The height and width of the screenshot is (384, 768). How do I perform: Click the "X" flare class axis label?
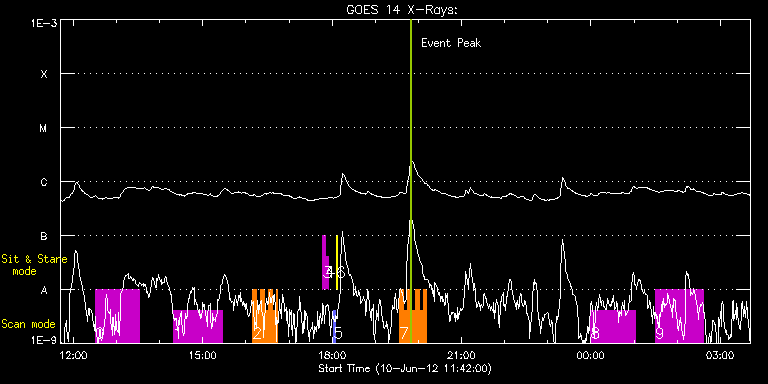pos(44,74)
